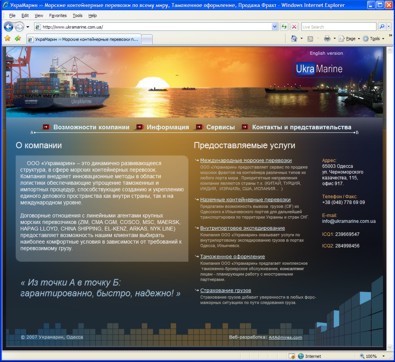Click the Print toolbar icon
395x362 pixels.
pos(327,39)
